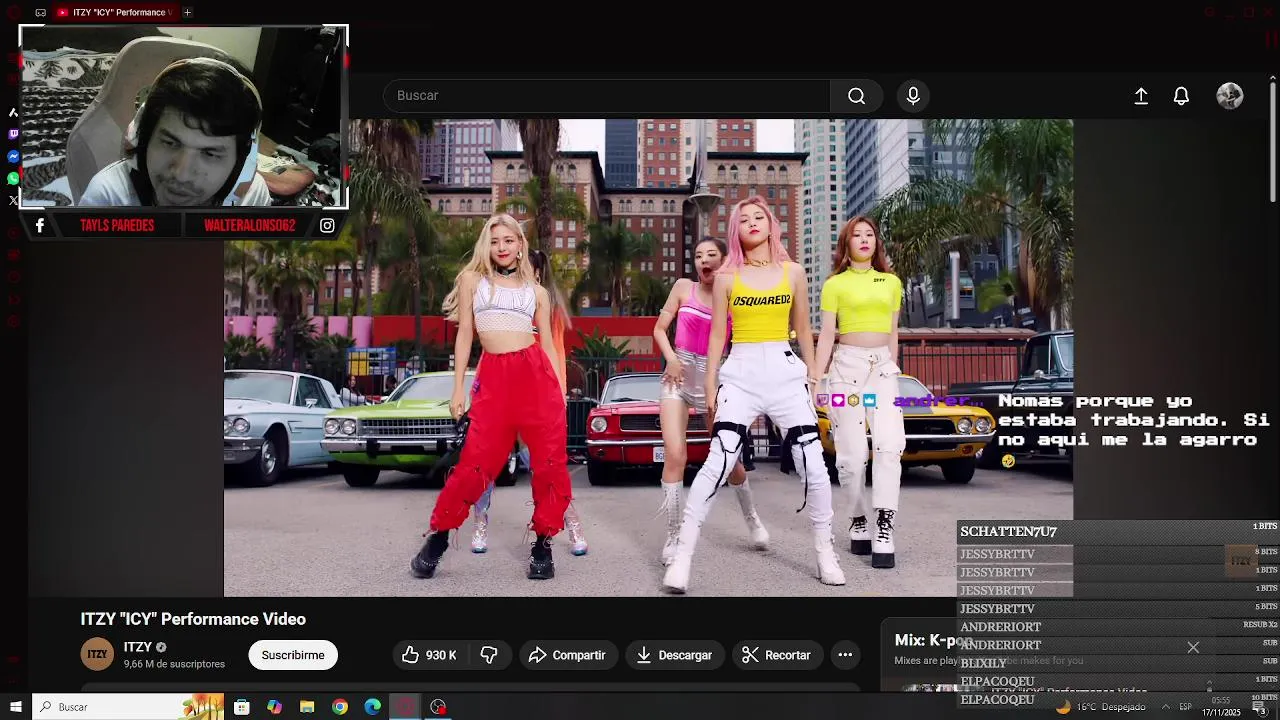Image resolution: width=1280 pixels, height=720 pixels.
Task: Click the subscriber count 9,66 M de suscriptores
Action: coord(174,664)
